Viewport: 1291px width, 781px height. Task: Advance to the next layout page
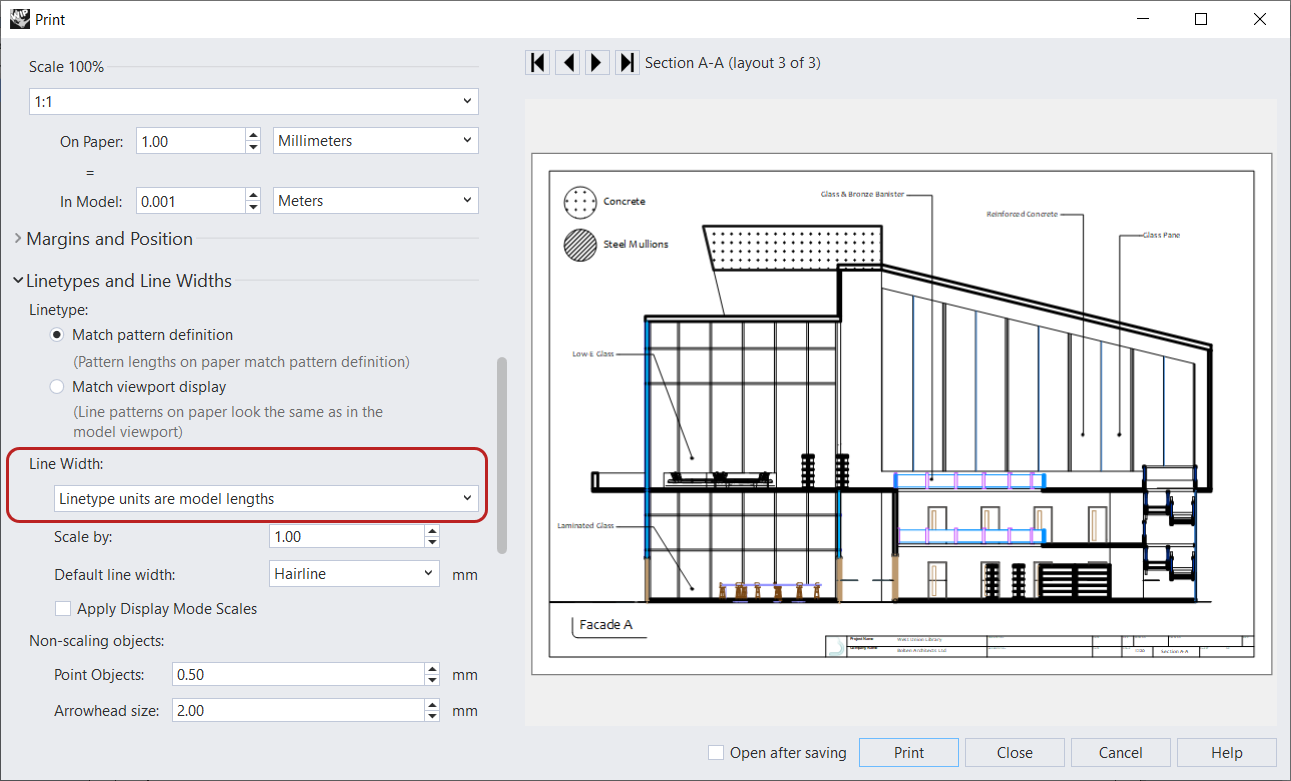[597, 63]
